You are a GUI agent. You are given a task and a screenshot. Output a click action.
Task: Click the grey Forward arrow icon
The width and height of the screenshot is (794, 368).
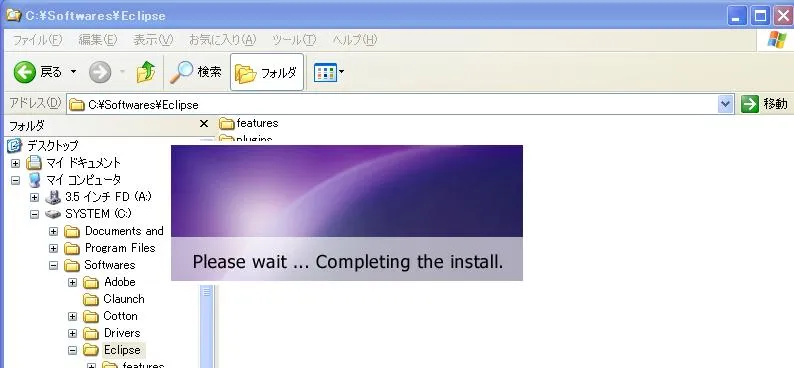(100, 72)
